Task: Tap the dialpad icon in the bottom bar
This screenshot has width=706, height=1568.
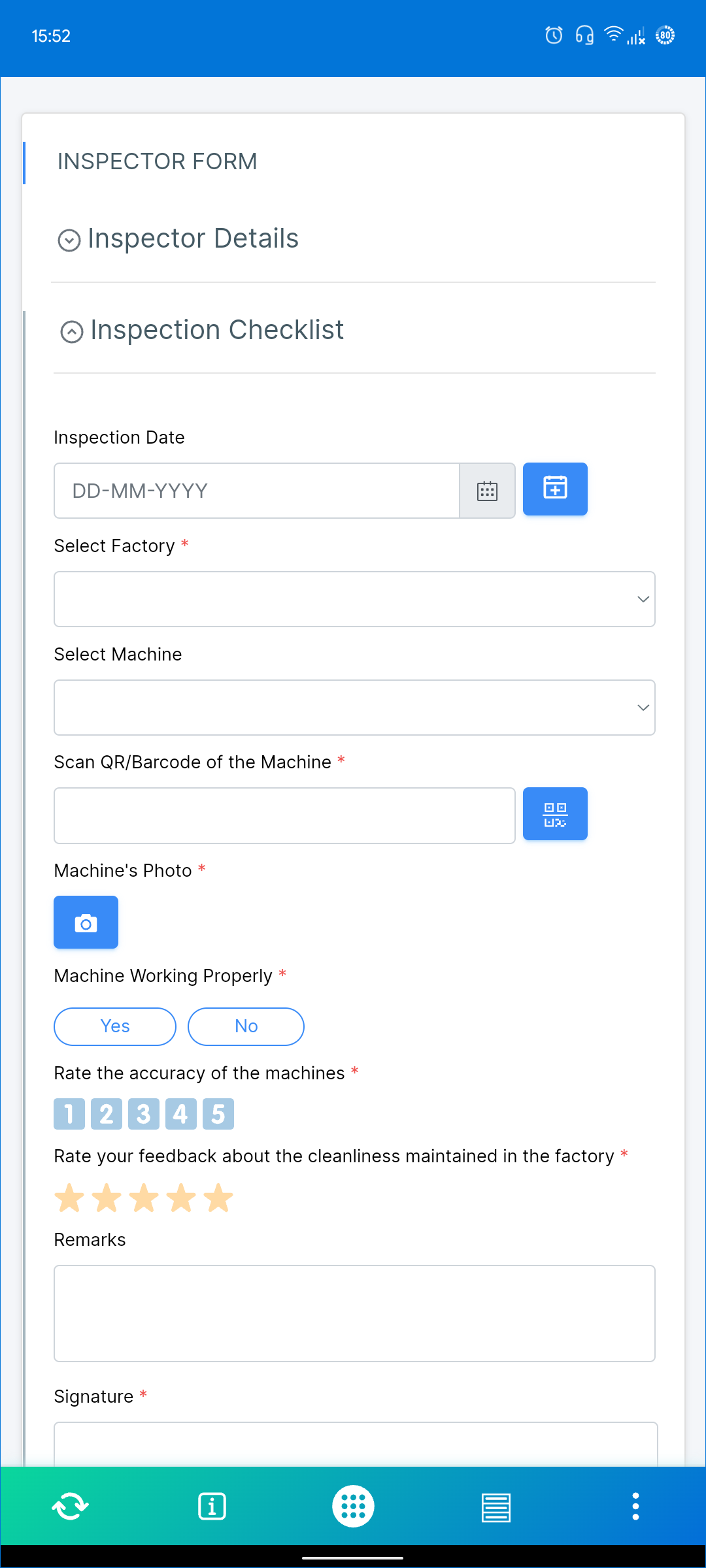Action: click(x=353, y=1505)
